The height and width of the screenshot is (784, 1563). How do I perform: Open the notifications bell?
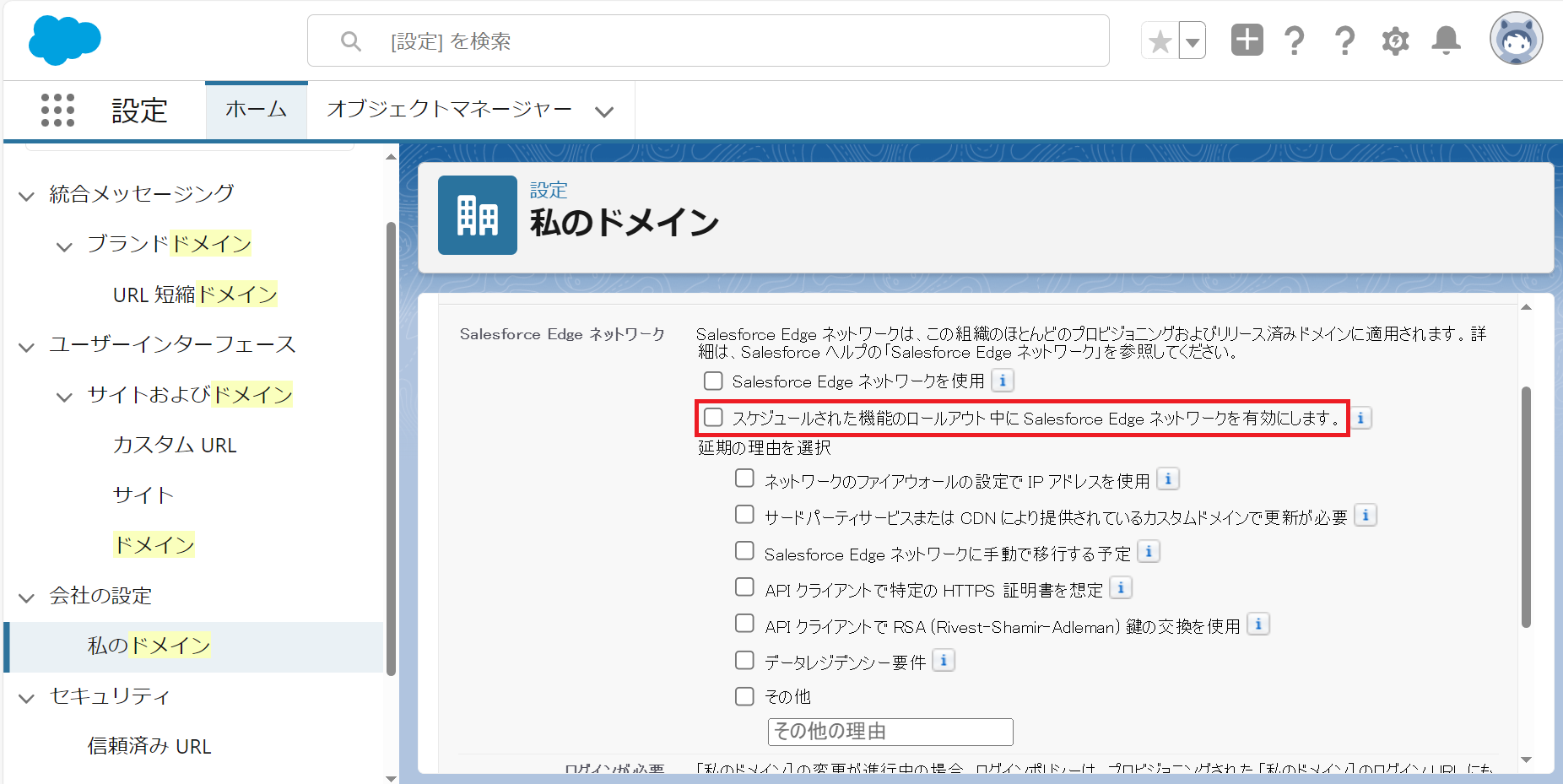[x=1446, y=41]
